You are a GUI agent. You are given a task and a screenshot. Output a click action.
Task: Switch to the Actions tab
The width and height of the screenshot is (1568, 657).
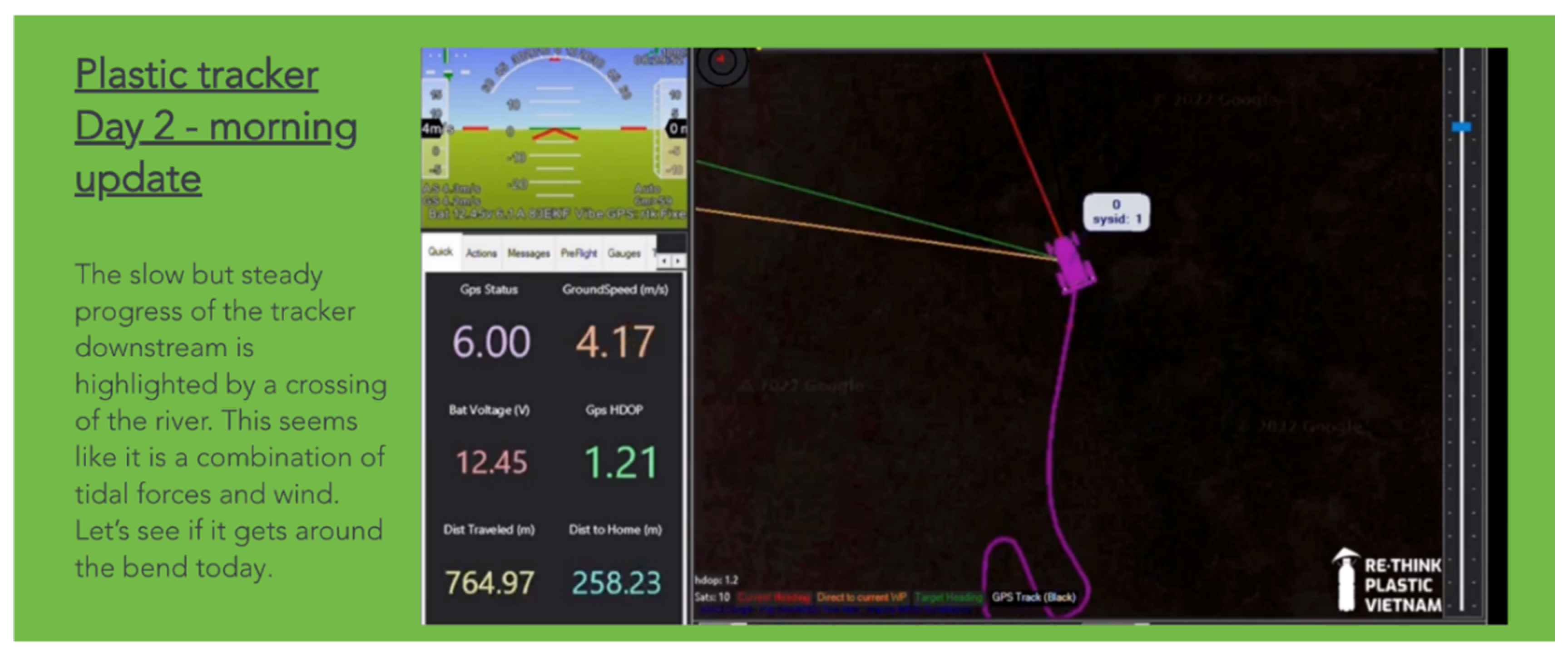(481, 253)
